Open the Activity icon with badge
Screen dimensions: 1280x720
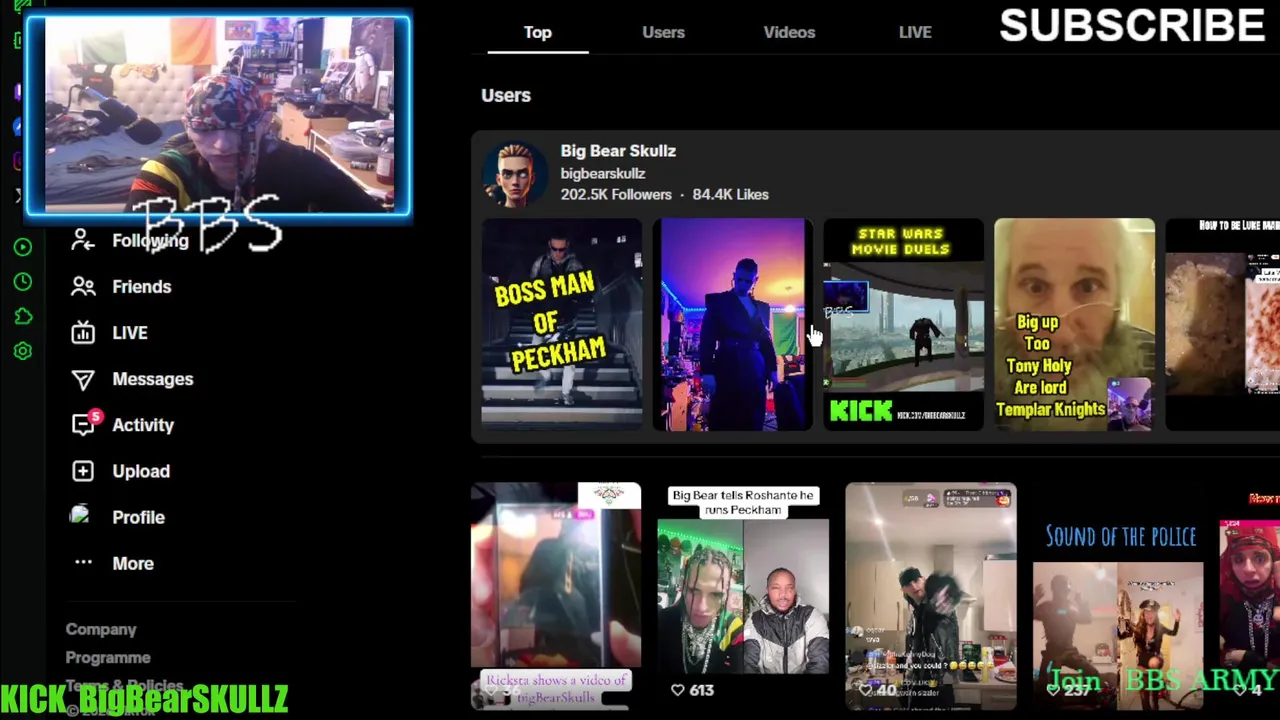pos(85,423)
